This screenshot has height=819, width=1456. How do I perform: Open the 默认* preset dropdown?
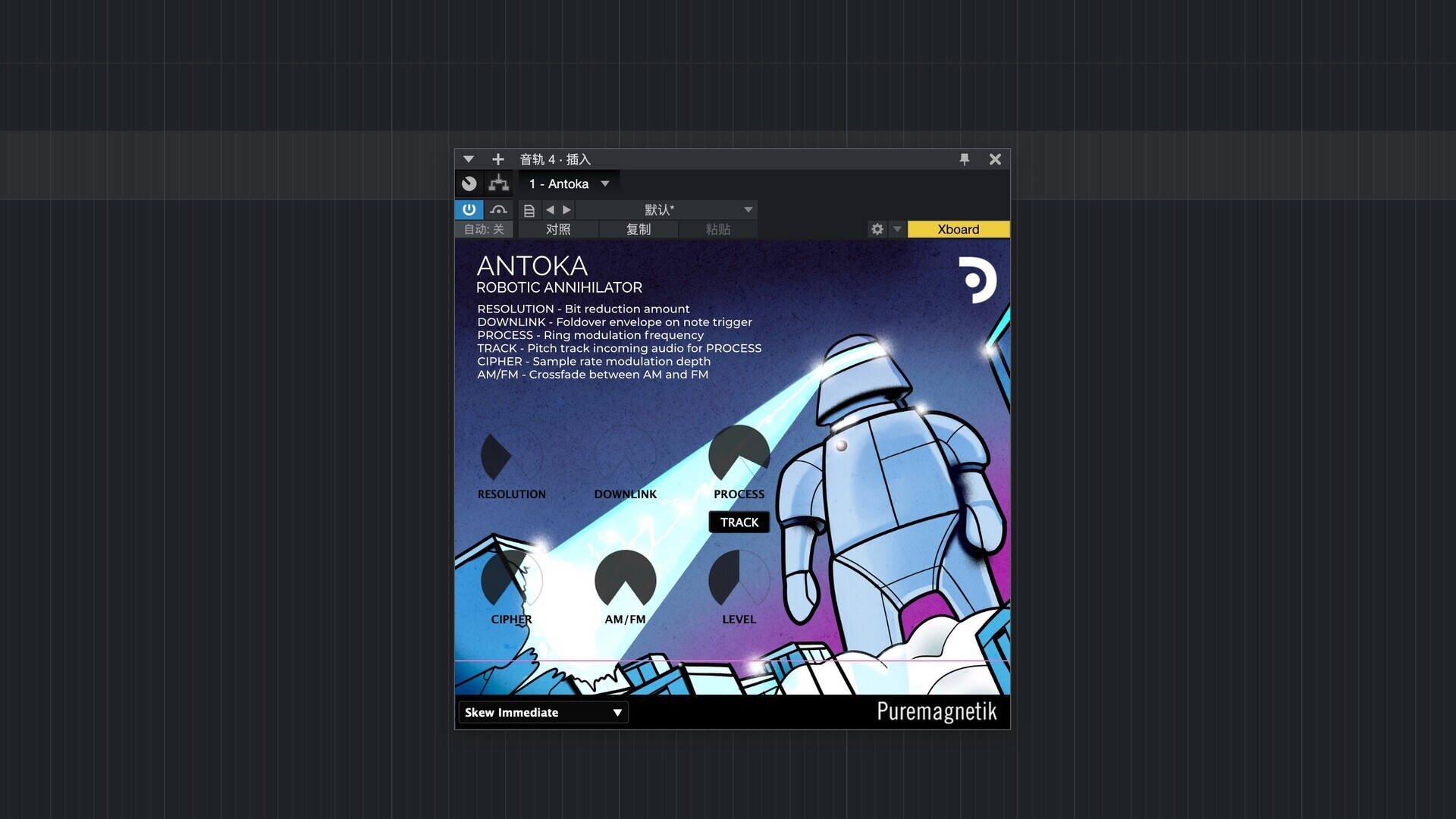[x=667, y=210]
